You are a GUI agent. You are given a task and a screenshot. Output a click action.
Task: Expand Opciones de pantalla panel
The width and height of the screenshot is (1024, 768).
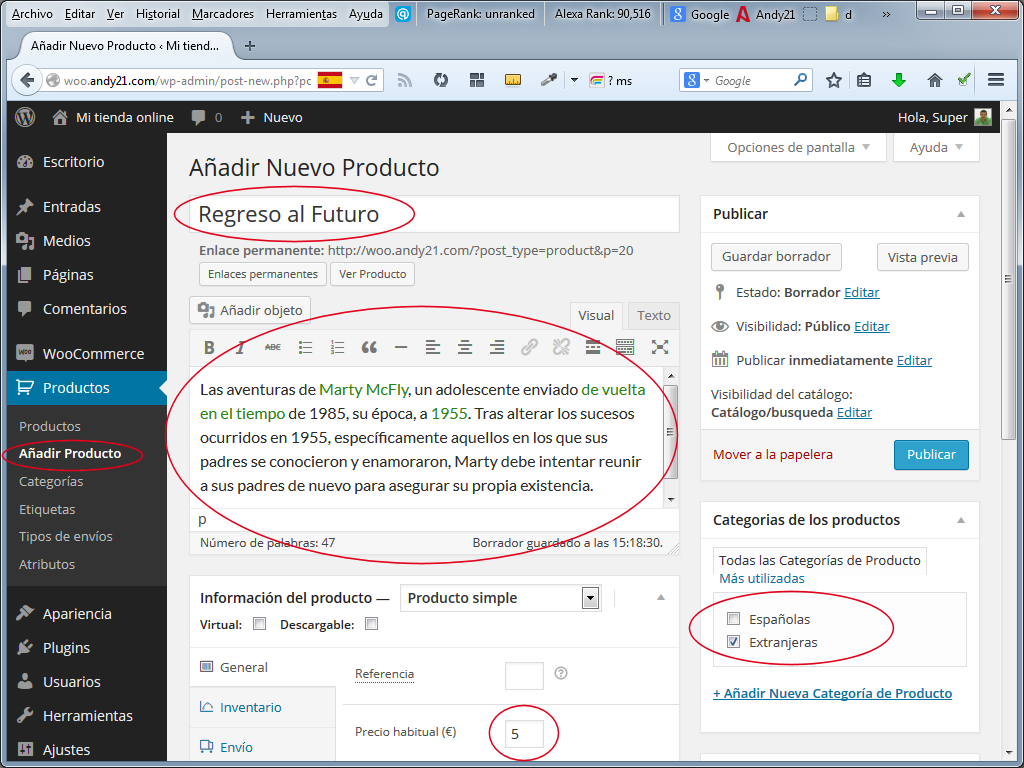pos(798,148)
